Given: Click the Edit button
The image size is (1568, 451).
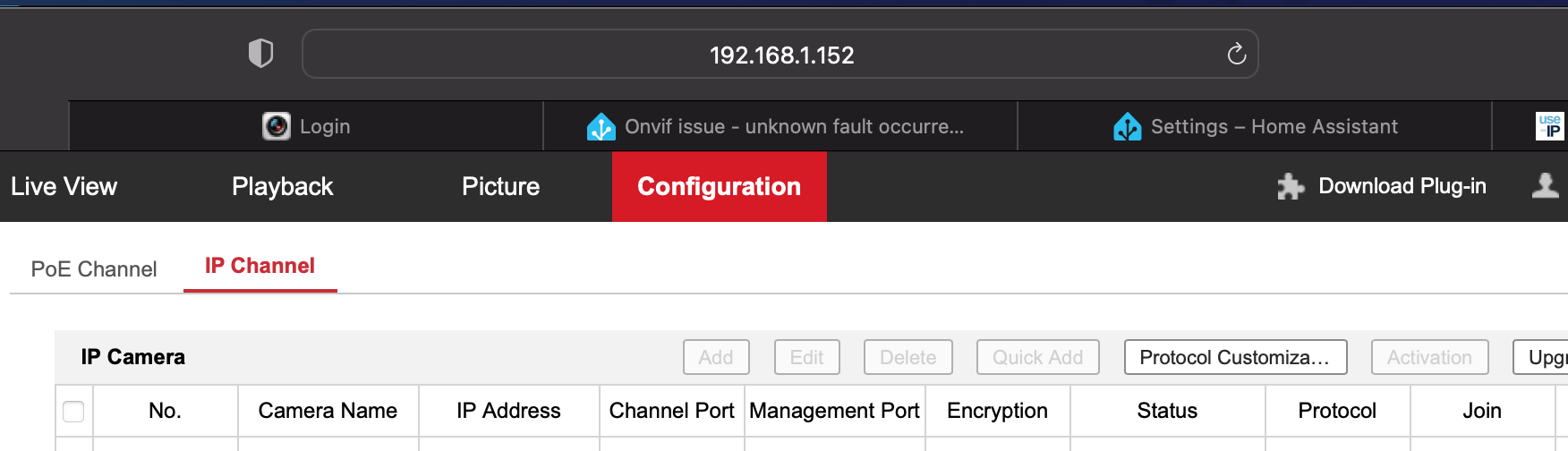Looking at the screenshot, I should coord(807,357).
